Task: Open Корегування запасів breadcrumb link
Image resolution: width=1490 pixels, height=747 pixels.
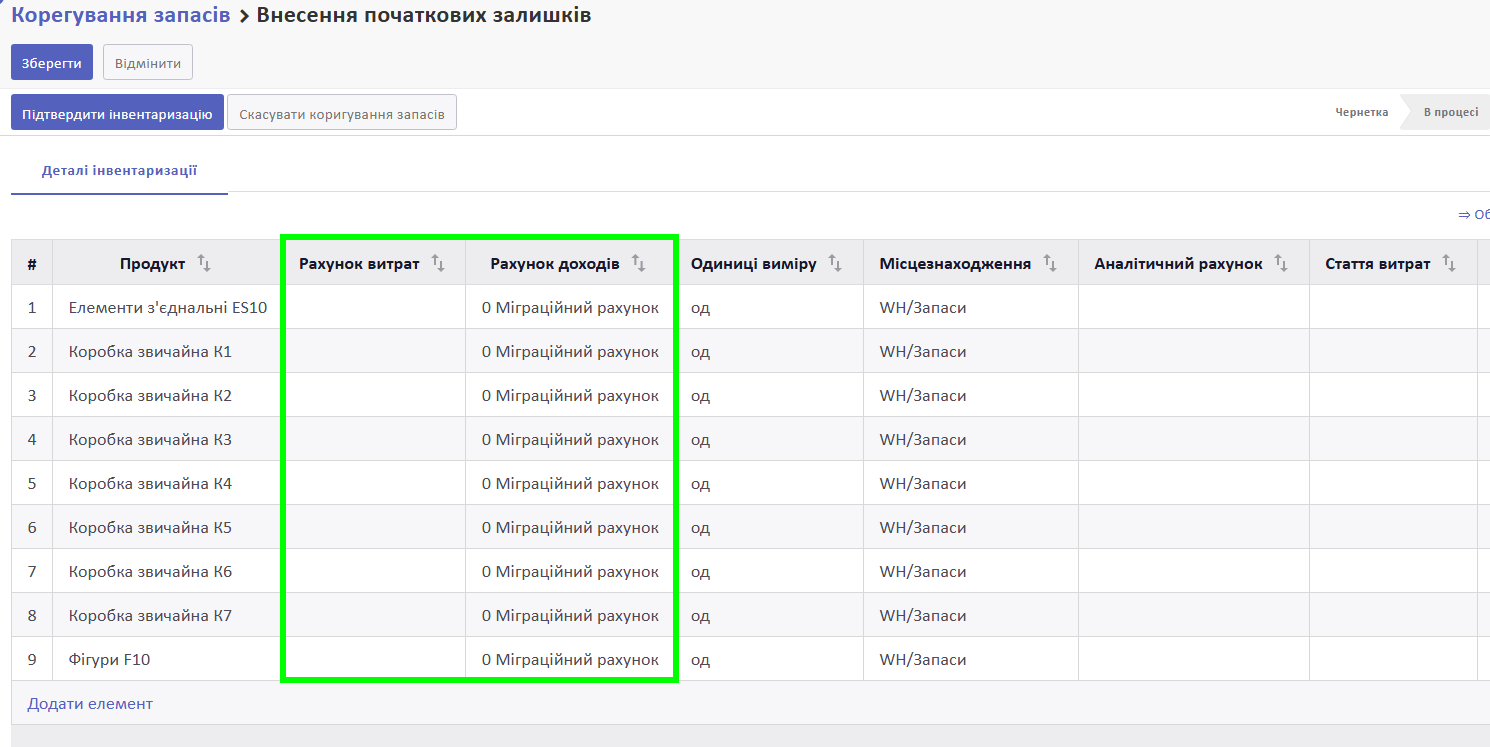Action: 121,15
